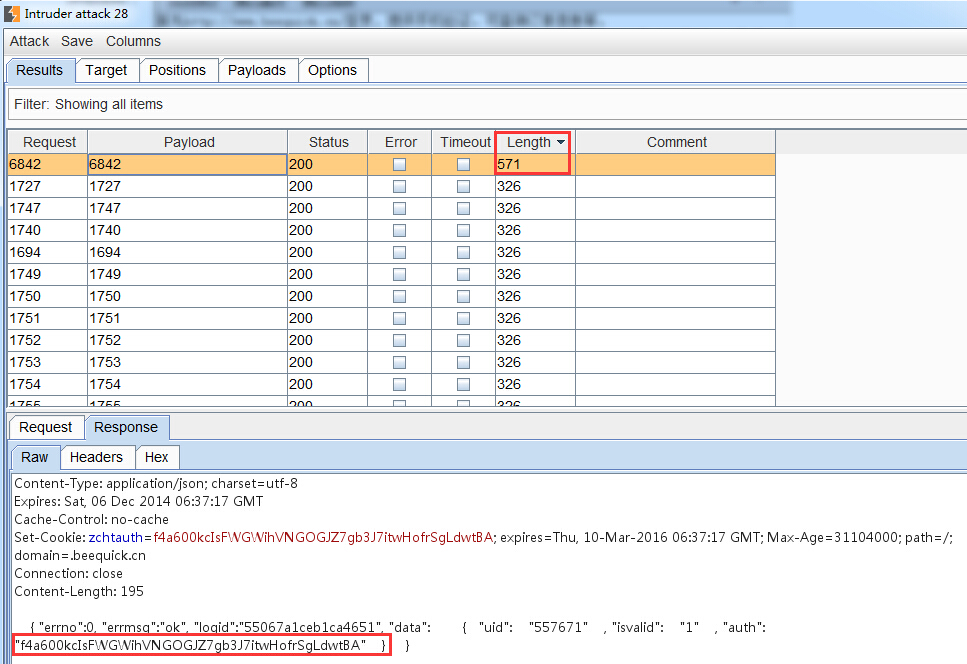Screen dimensions: 967x664
Task: Open the Save menu
Action: click(x=76, y=41)
